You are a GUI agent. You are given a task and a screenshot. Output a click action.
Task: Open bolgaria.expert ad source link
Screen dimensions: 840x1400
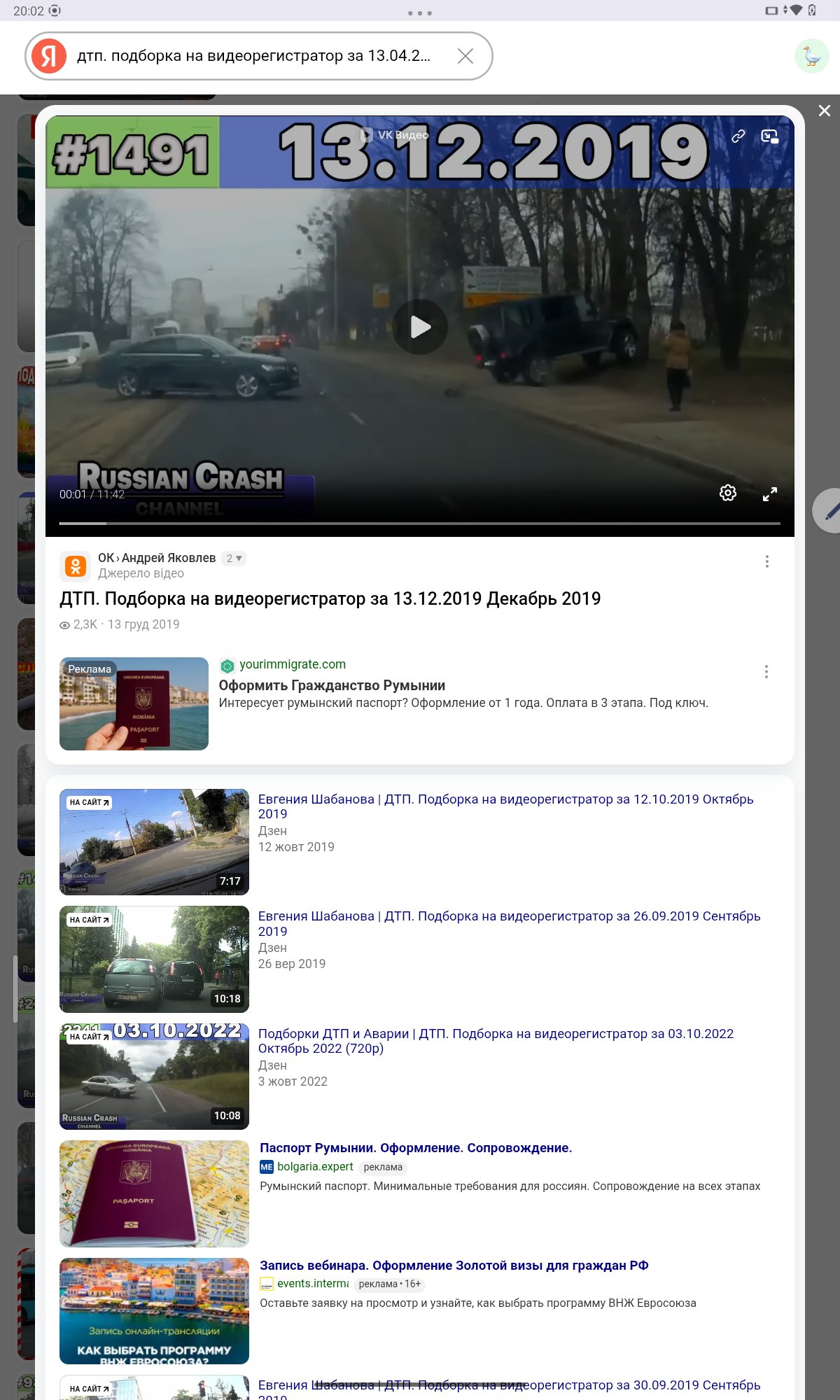coord(315,1167)
